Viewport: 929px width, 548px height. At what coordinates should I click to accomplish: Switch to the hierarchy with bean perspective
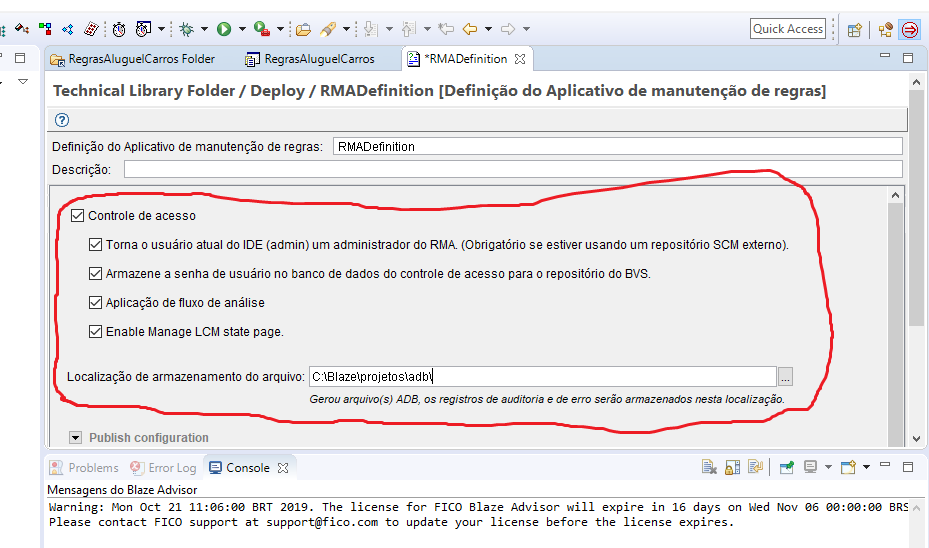click(x=886, y=30)
